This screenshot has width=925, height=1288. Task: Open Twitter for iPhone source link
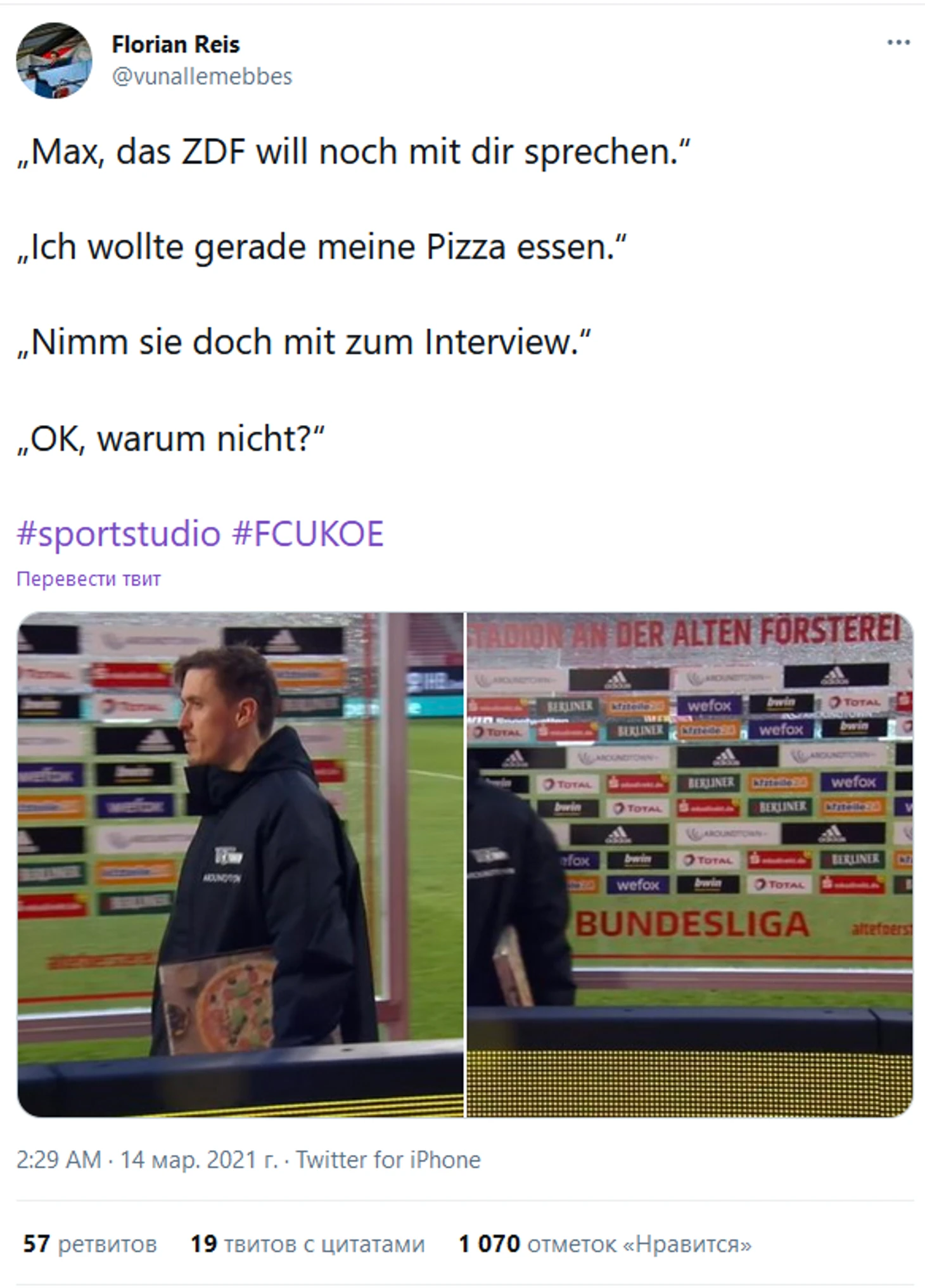pyautogui.click(x=388, y=1159)
